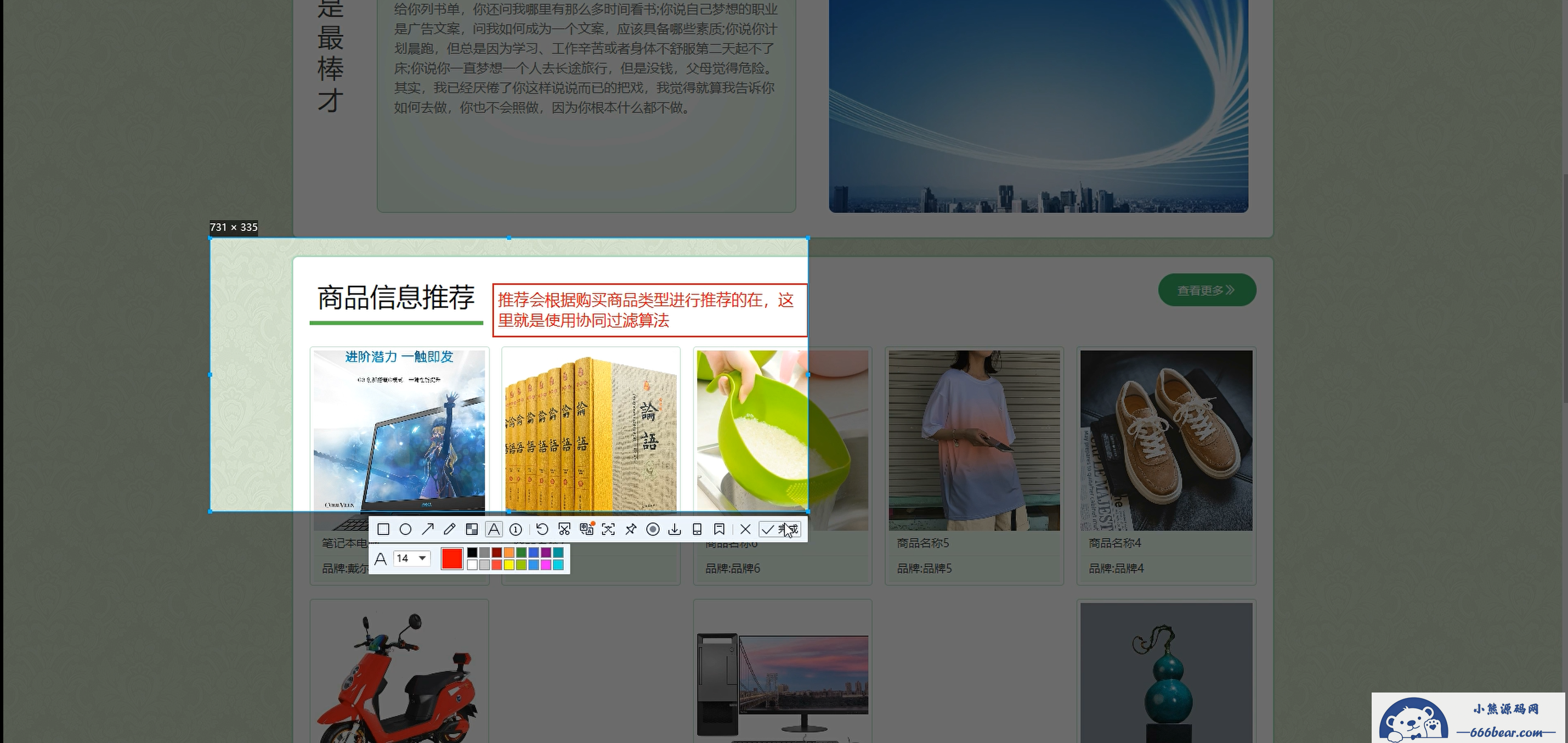Click the scissors crop icon

[564, 529]
